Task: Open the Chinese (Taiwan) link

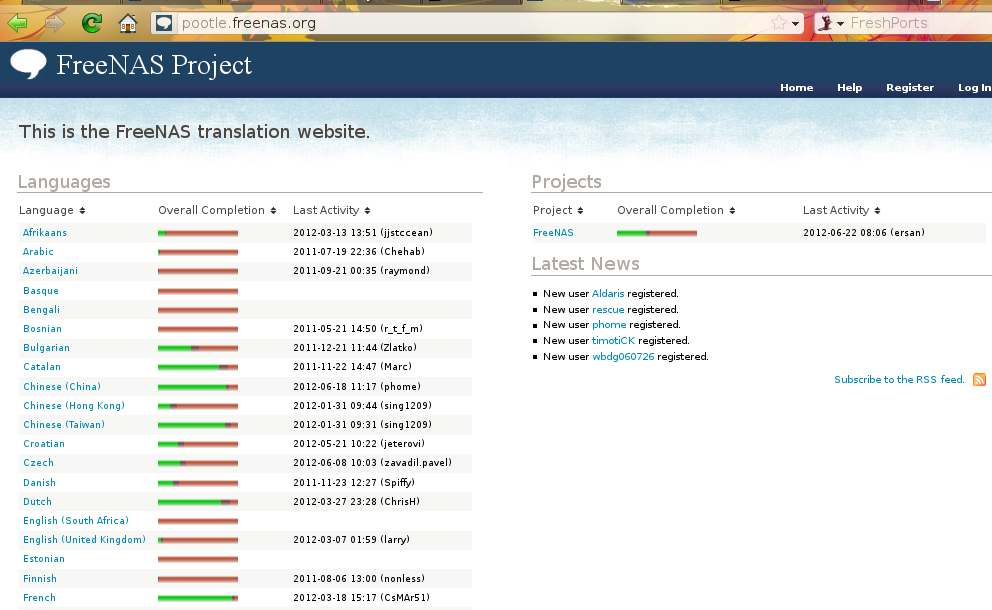Action: click(x=64, y=425)
